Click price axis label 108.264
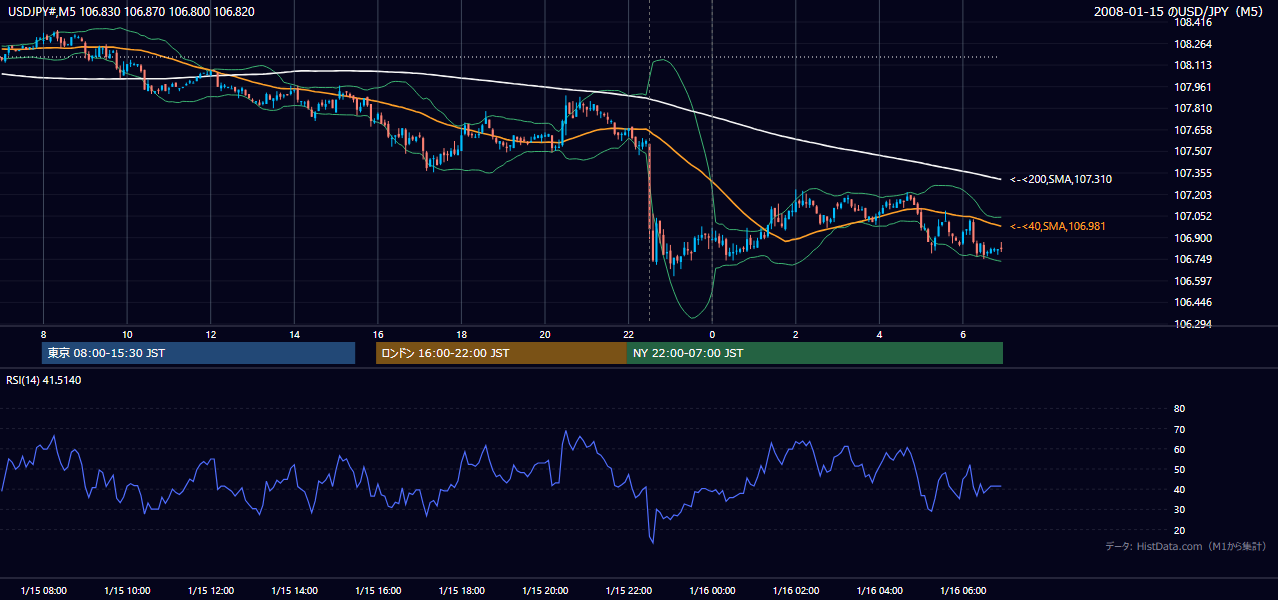1278x600 pixels. 1193,44
